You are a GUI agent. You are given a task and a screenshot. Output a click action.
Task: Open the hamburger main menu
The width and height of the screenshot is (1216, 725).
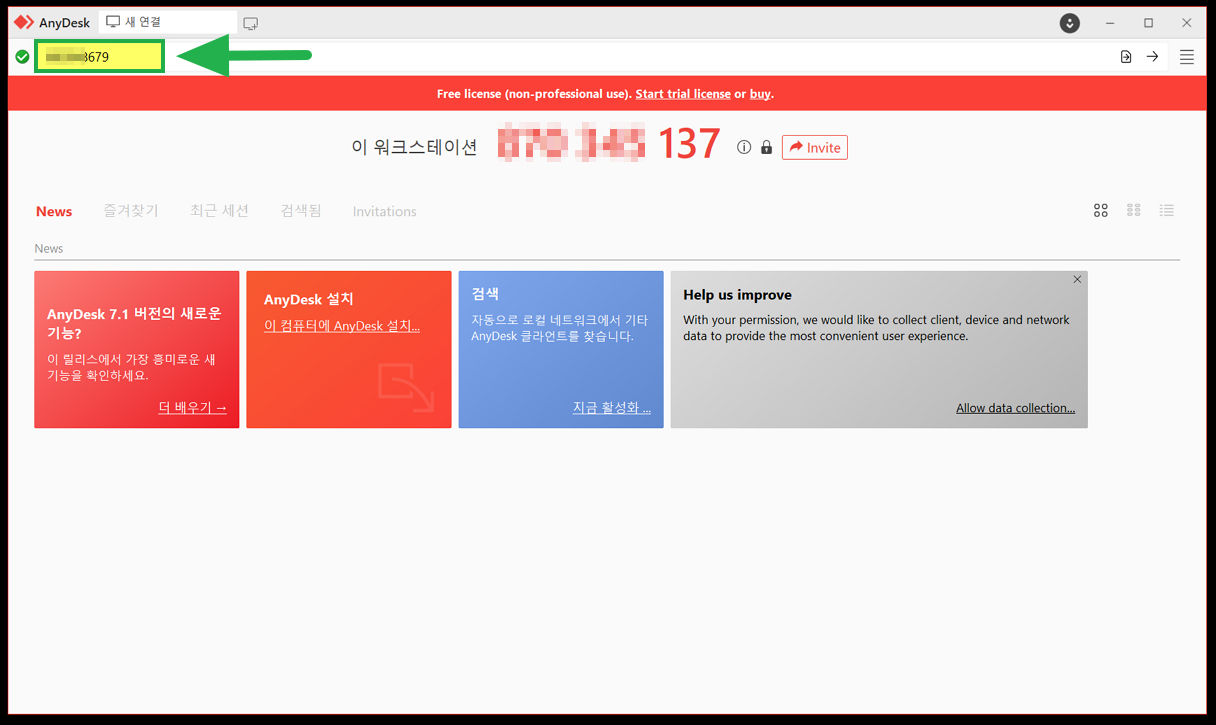1187,57
